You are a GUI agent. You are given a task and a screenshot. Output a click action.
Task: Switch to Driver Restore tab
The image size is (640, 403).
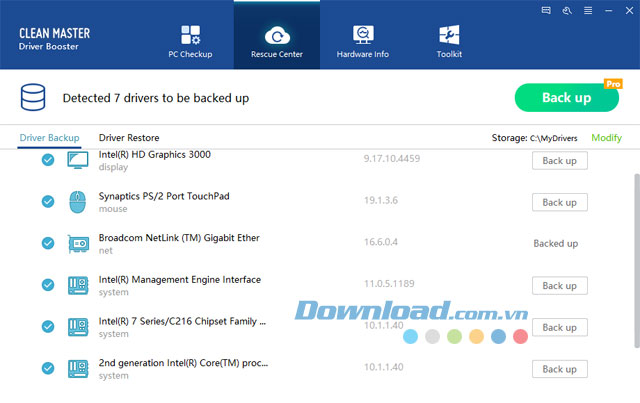pos(129,138)
